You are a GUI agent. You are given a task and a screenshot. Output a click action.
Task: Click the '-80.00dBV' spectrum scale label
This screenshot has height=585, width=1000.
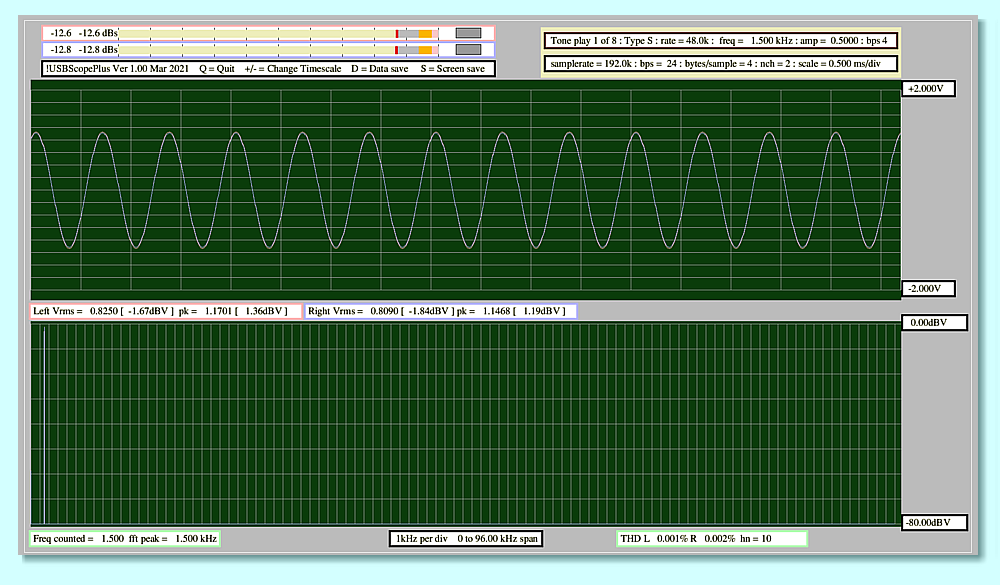click(x=934, y=522)
